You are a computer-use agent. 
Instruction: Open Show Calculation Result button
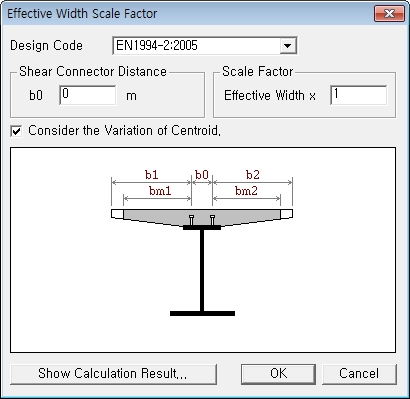point(113,374)
